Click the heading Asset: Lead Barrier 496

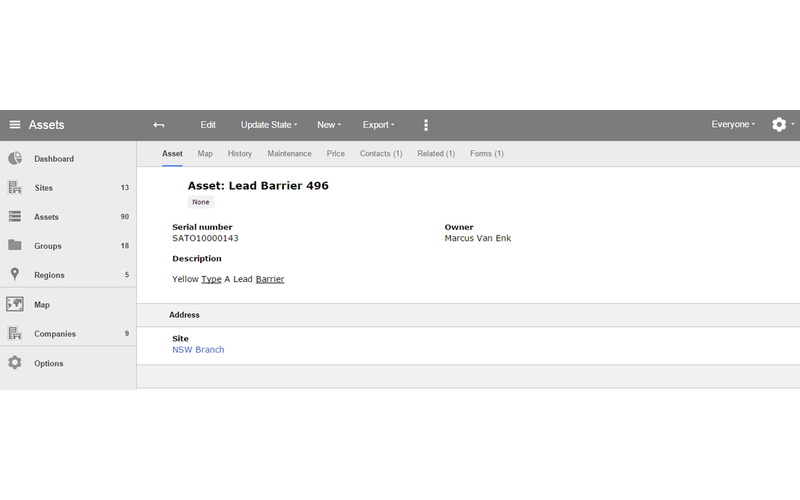coord(258,186)
